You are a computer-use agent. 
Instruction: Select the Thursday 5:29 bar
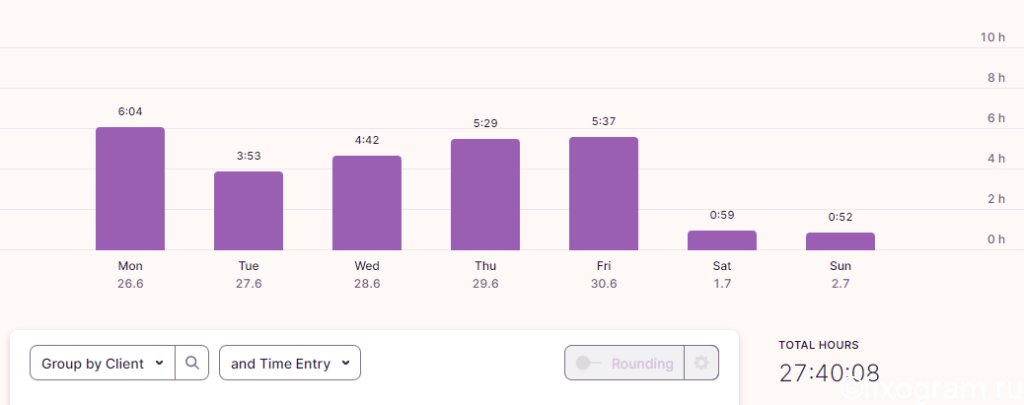click(485, 195)
